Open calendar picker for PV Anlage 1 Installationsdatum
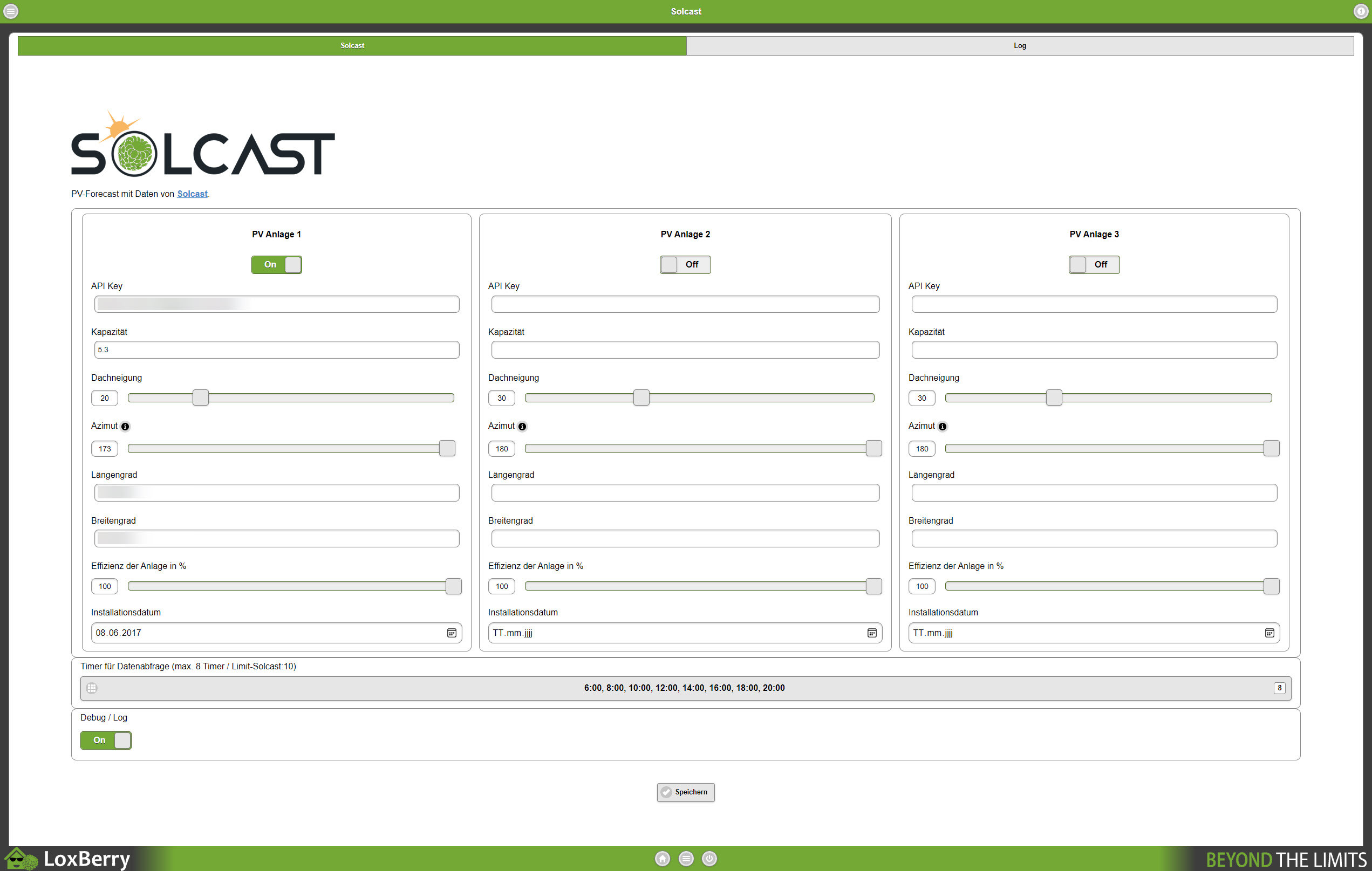 pos(452,633)
